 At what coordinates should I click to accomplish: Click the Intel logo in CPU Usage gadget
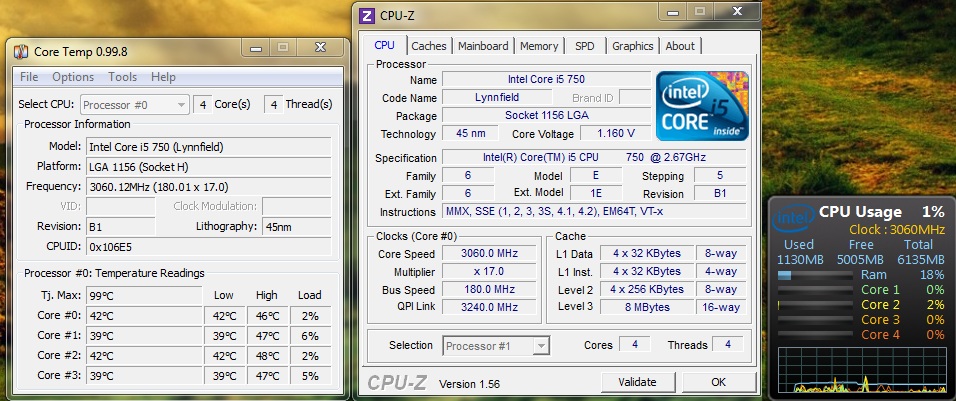[793, 219]
